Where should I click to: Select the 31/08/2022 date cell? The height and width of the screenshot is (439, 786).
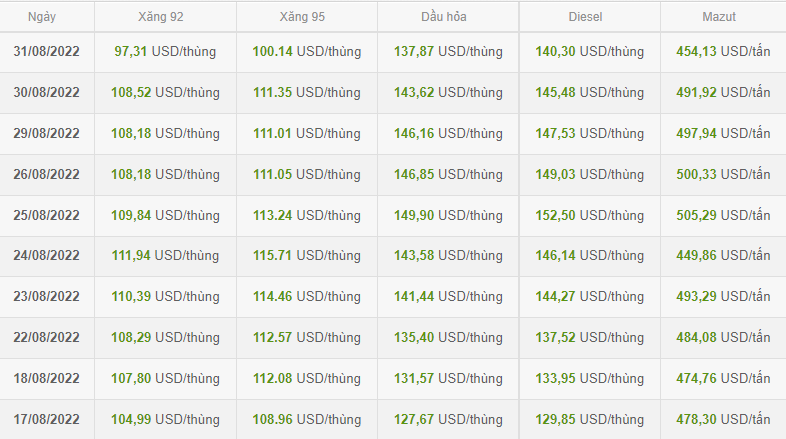[48, 51]
